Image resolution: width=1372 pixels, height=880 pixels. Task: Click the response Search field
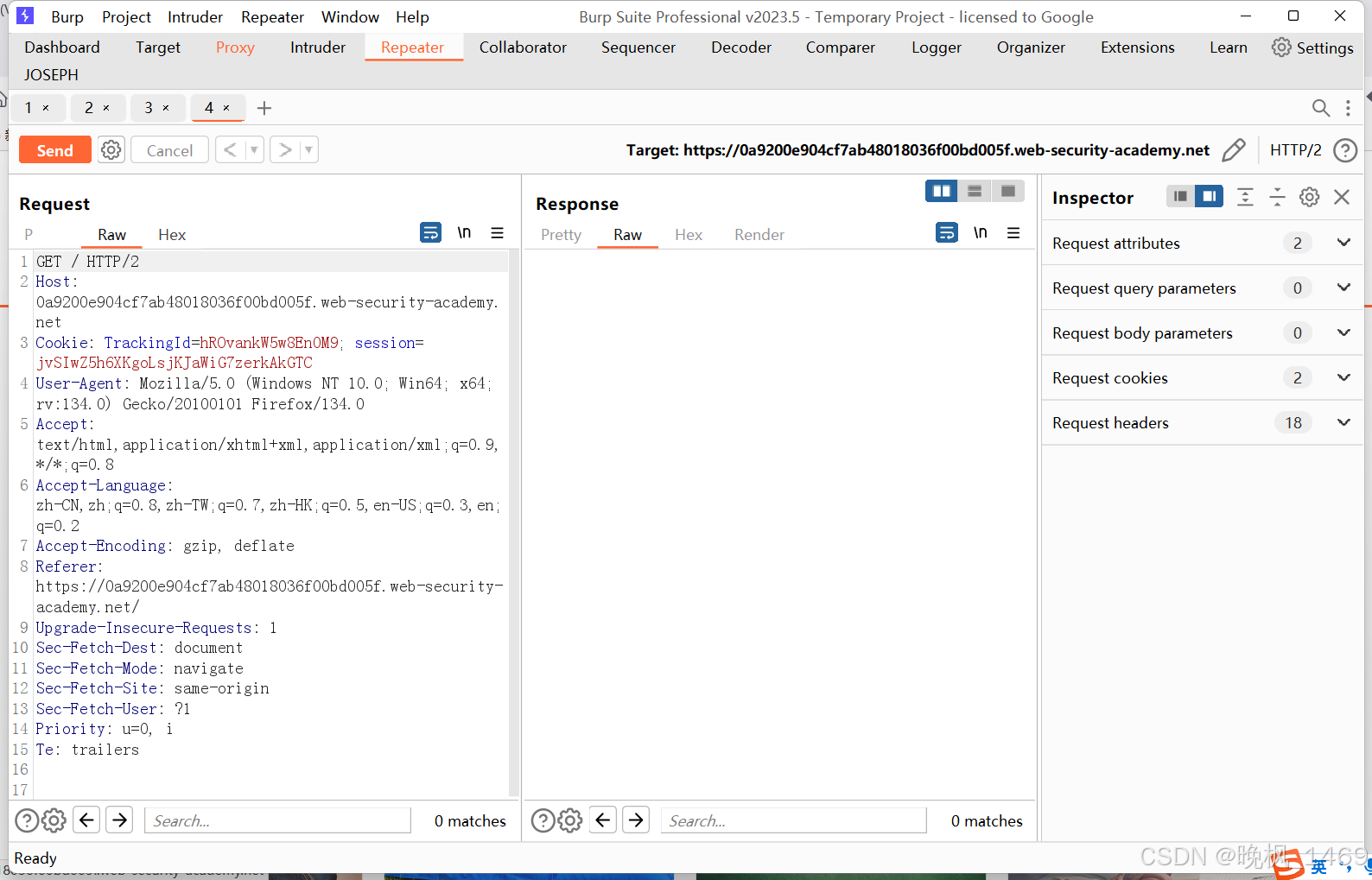pyautogui.click(x=794, y=820)
